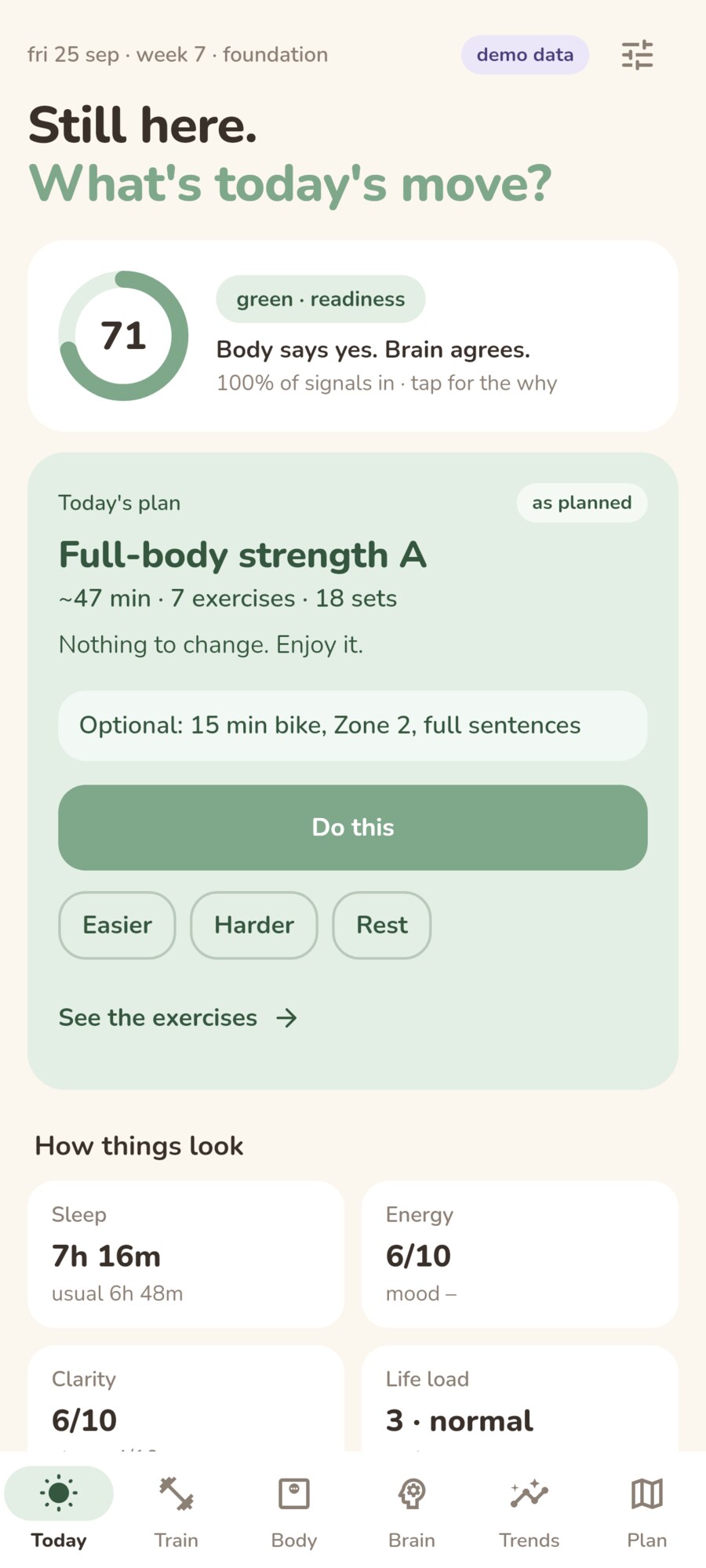Screen dimensions: 706x1568
Task: Tap the Today sun icon
Action: tap(59, 1493)
